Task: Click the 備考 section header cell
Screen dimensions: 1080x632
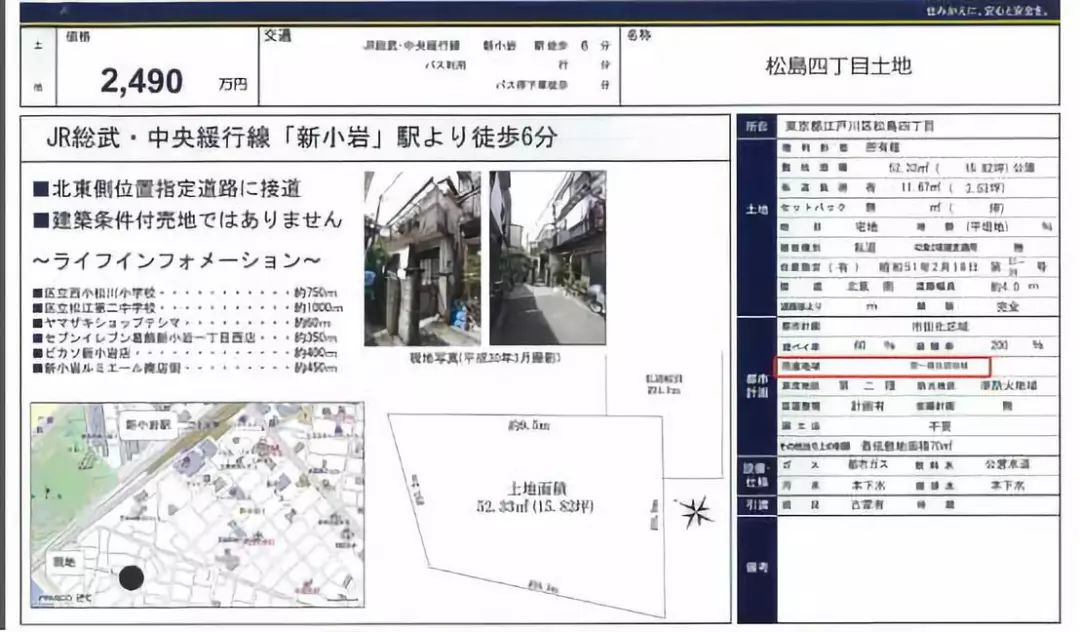Action: pos(756,567)
